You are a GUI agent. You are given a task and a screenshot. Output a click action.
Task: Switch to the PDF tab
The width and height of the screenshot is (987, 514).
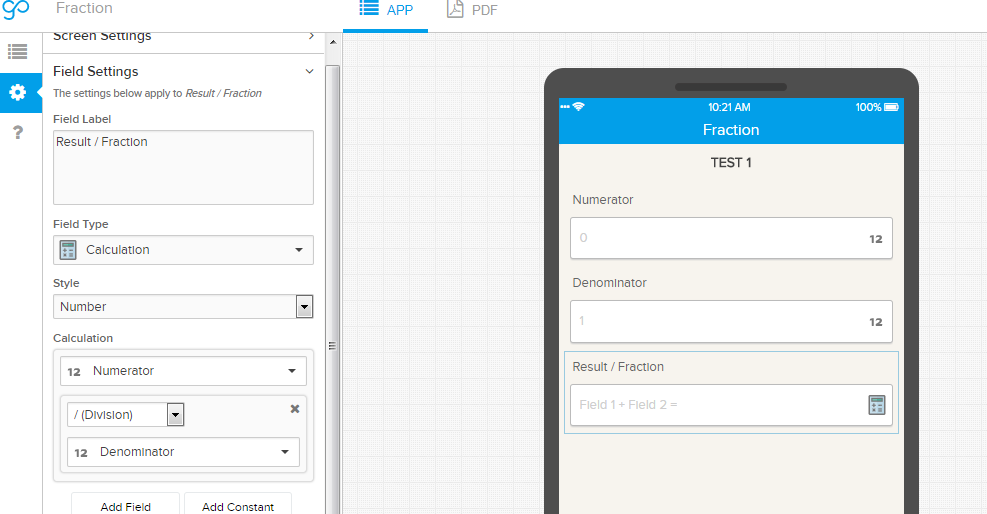click(472, 10)
